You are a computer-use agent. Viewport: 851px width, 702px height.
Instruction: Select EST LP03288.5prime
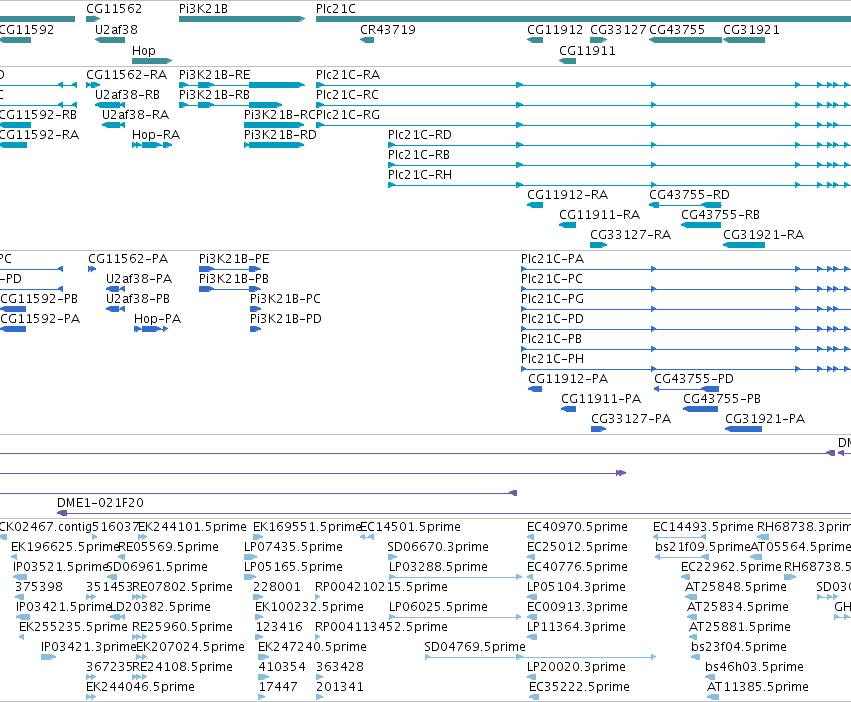click(438, 567)
